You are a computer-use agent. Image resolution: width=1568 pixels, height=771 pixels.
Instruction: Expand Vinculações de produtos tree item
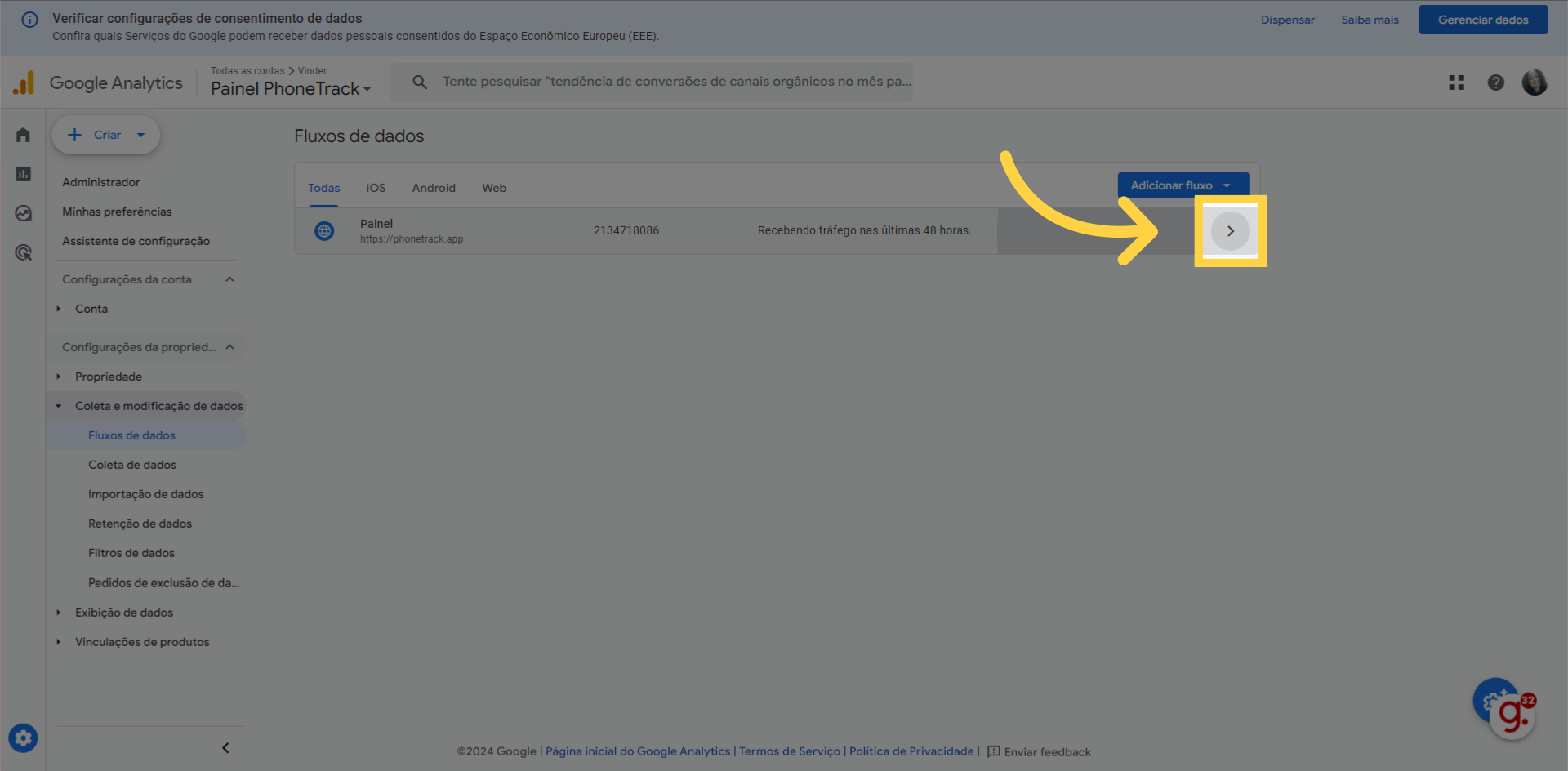(58, 642)
